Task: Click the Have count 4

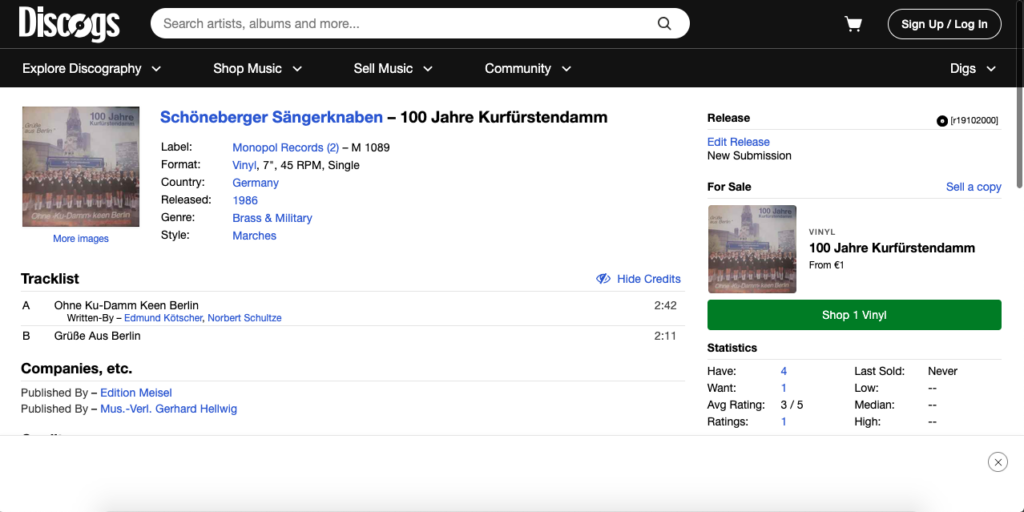Action: 783,371
